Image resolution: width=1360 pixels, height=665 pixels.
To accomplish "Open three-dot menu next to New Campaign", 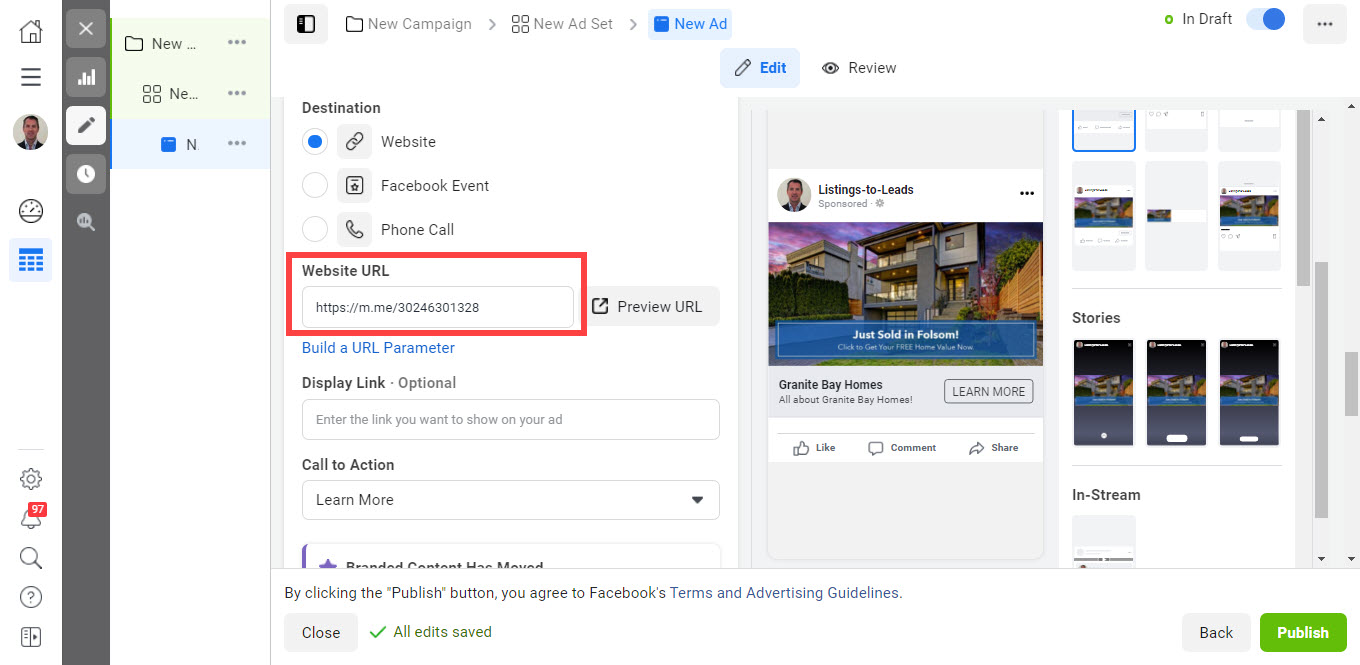I will [236, 43].
